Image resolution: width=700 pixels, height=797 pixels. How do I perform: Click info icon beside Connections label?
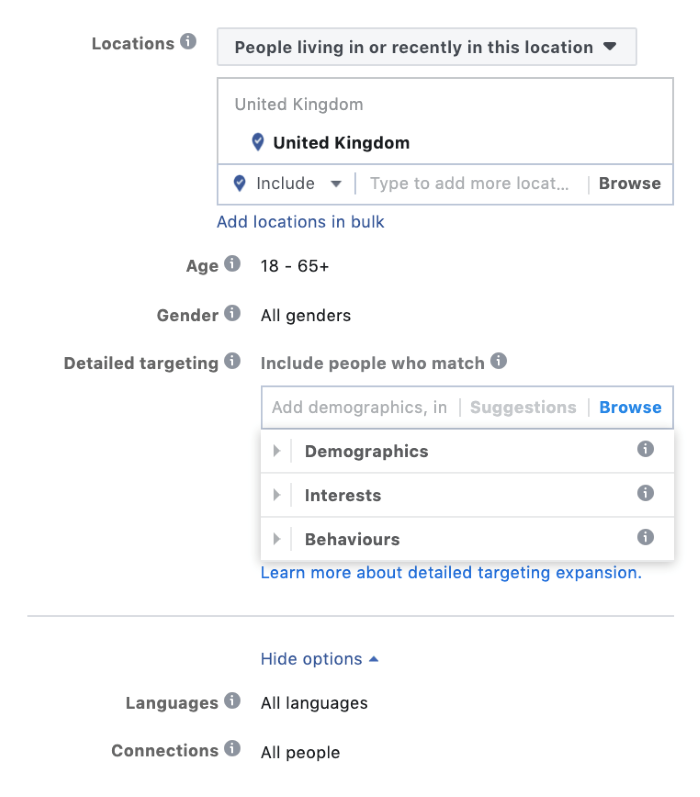232,748
